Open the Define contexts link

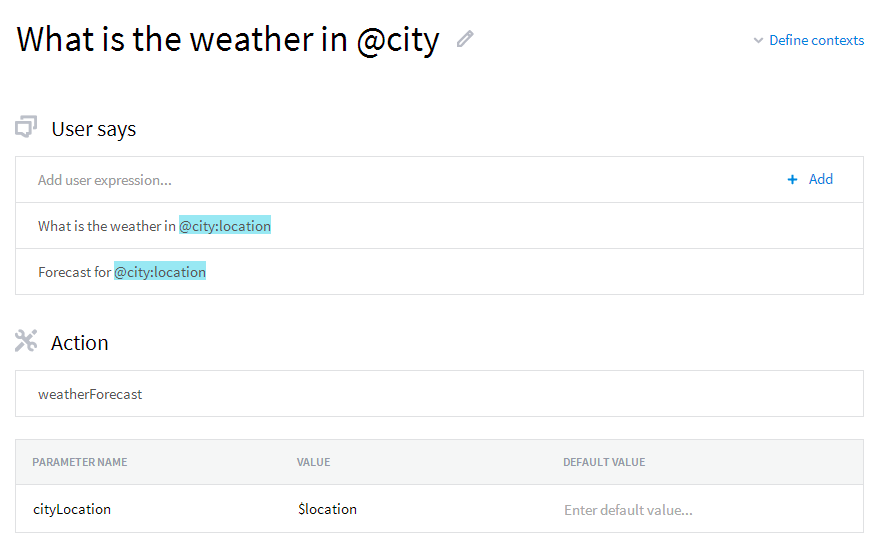point(816,40)
